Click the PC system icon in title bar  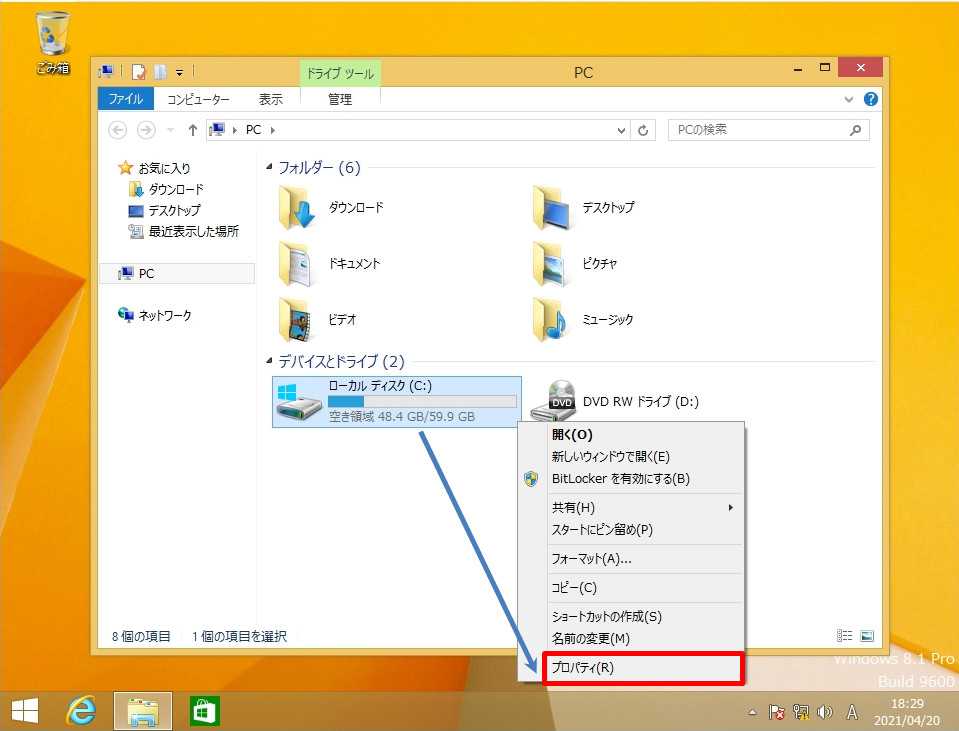pyautogui.click(x=106, y=72)
